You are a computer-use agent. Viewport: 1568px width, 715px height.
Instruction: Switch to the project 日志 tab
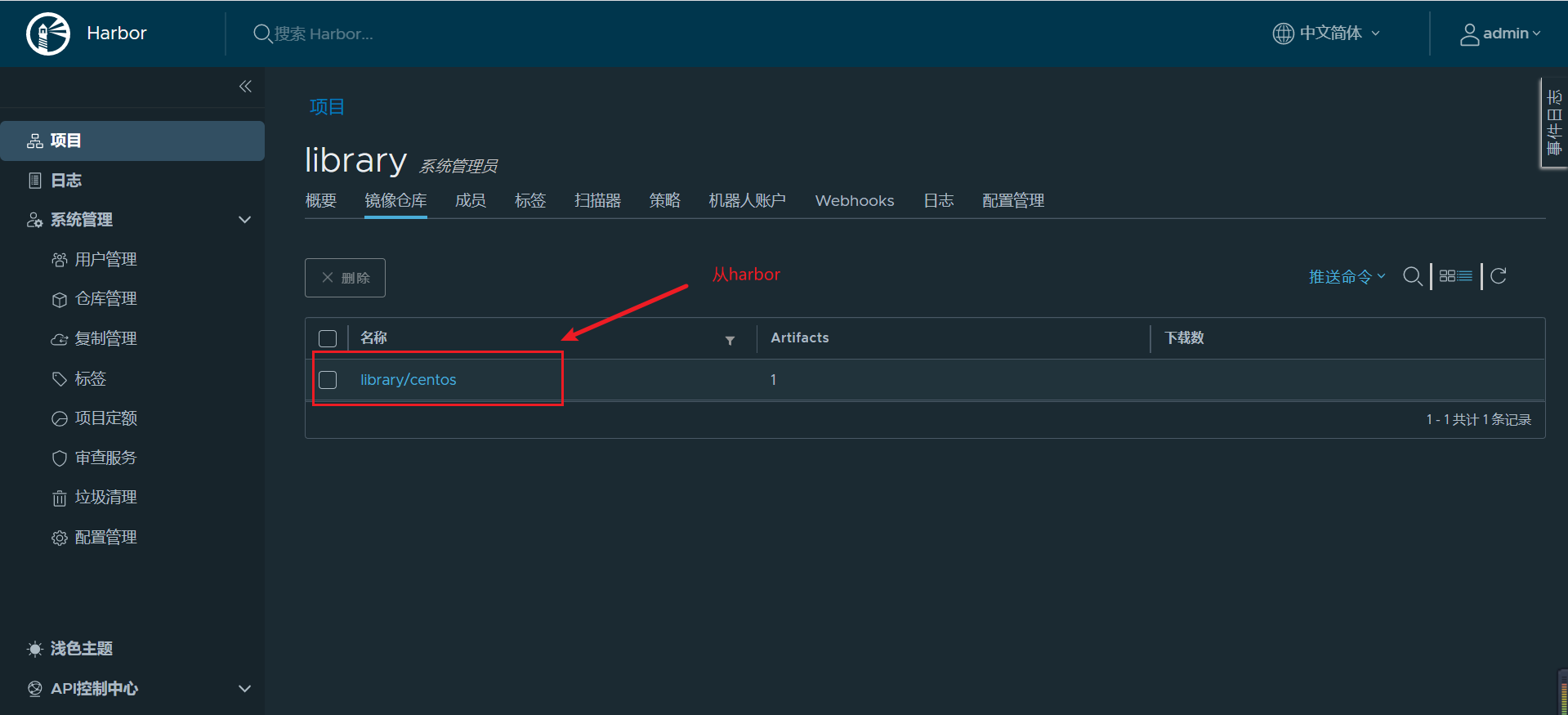[x=939, y=201]
